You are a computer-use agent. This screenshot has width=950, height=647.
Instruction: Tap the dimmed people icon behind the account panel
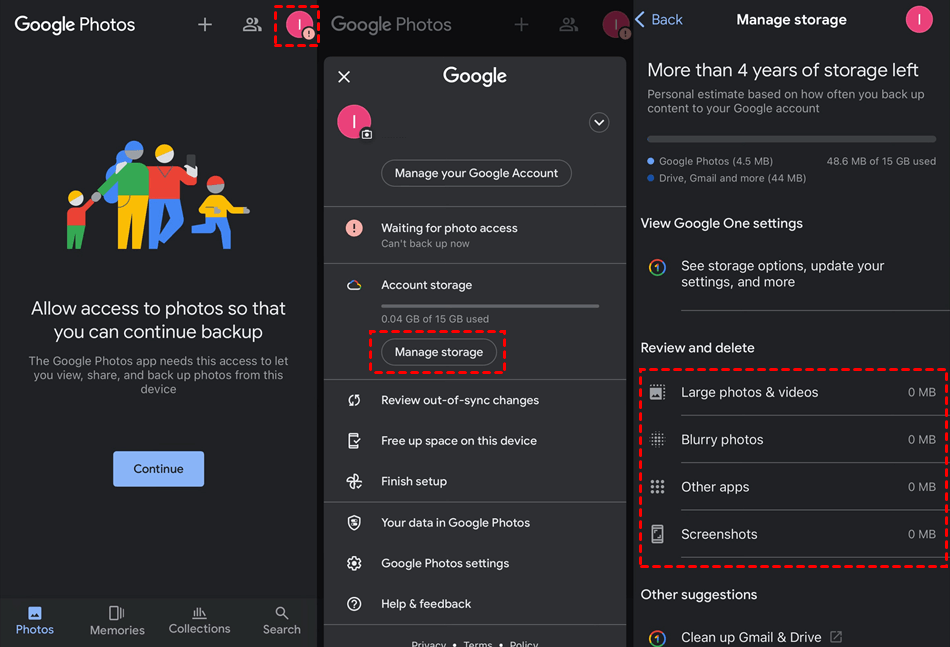[568, 24]
